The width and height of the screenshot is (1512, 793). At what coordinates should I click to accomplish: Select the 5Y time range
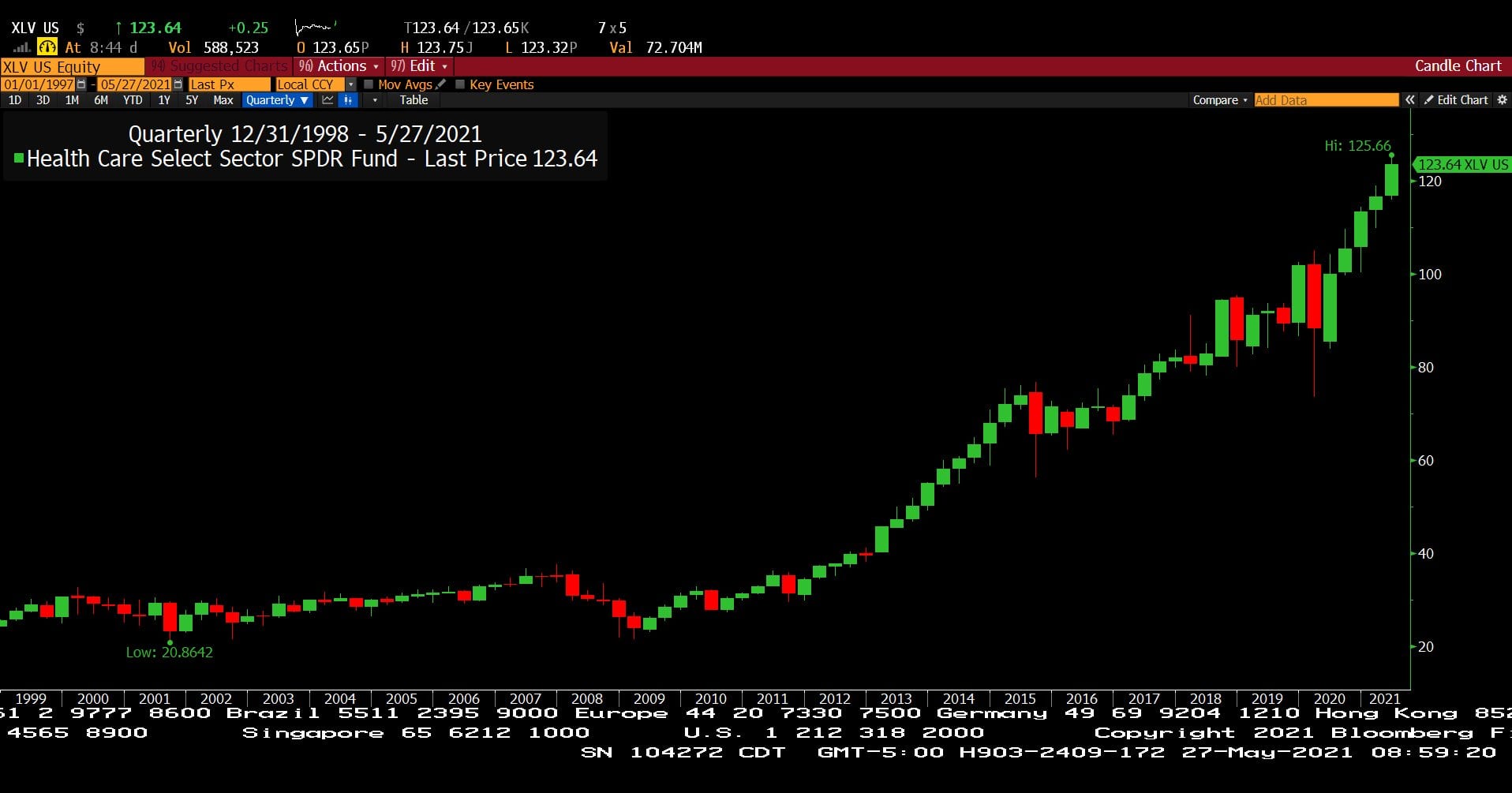[192, 100]
